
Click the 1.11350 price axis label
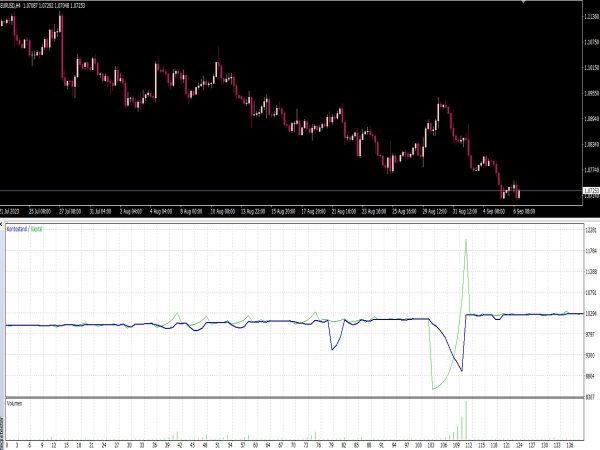[x=592, y=16]
